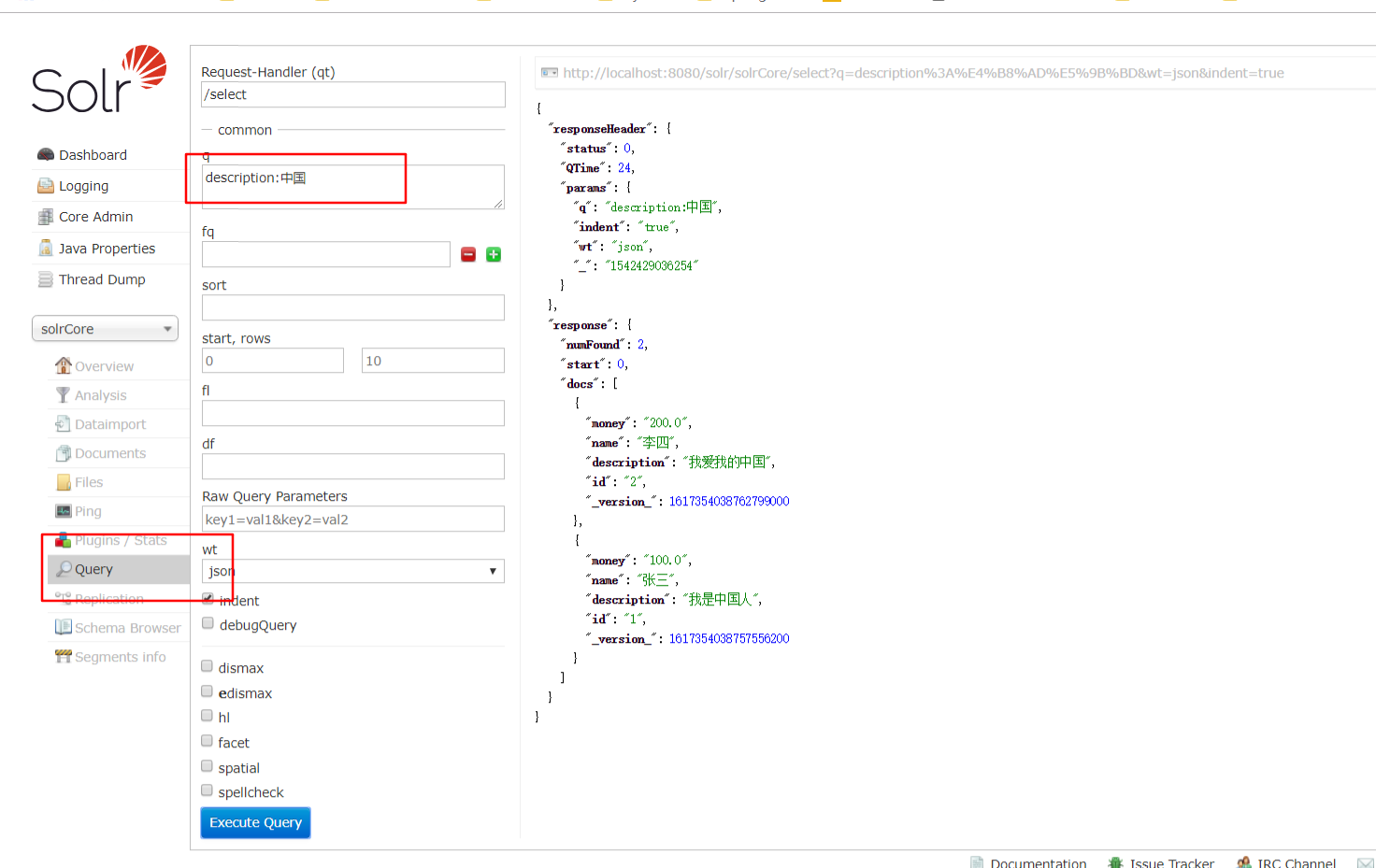The width and height of the screenshot is (1376, 868).
Task: Click the q query text area
Action: coord(353,187)
